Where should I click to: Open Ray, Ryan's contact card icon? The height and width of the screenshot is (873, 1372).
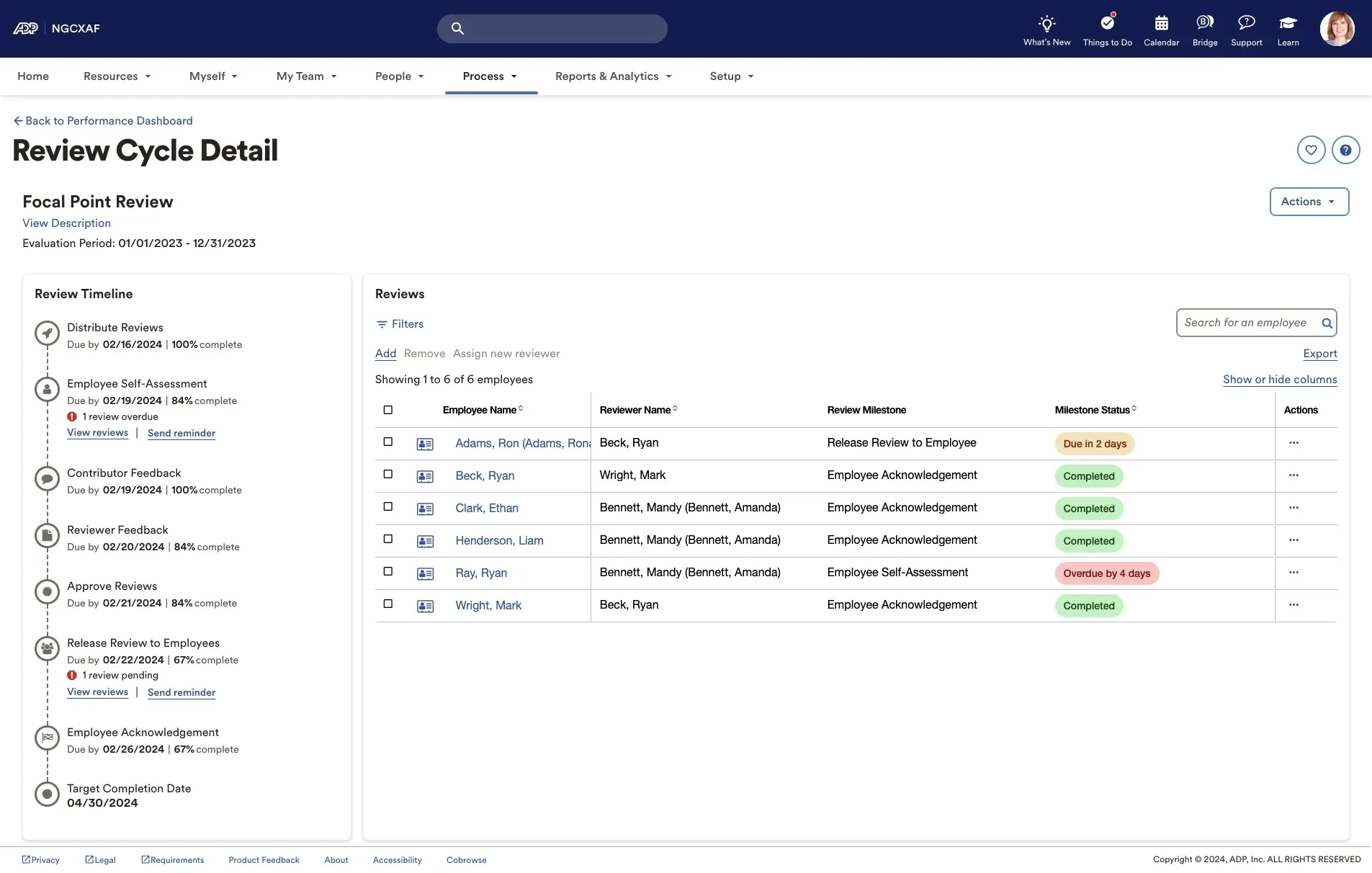[x=424, y=573]
